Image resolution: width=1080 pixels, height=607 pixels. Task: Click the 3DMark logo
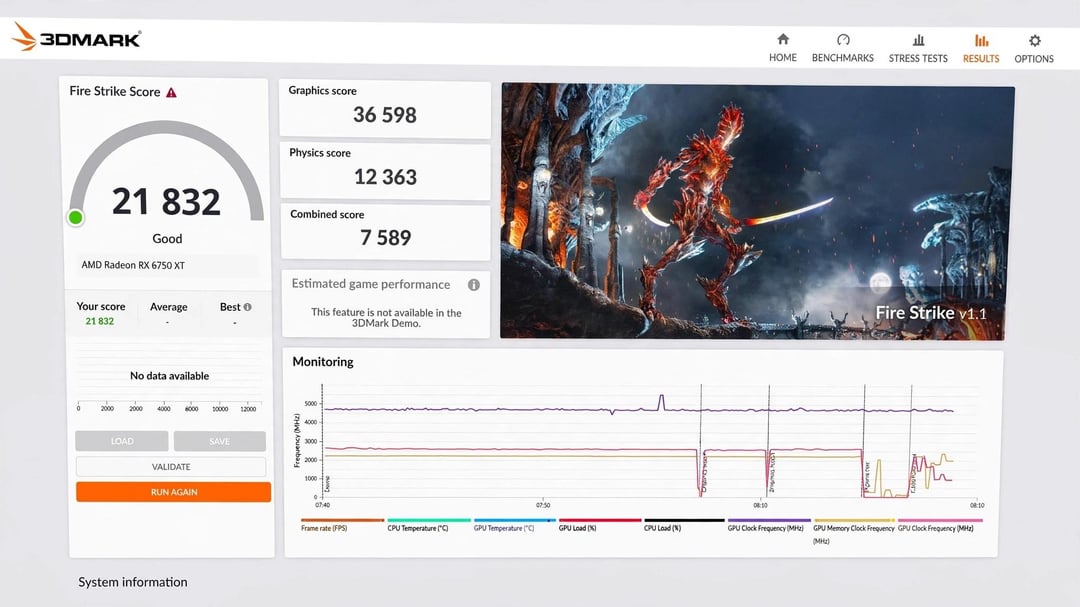click(76, 37)
